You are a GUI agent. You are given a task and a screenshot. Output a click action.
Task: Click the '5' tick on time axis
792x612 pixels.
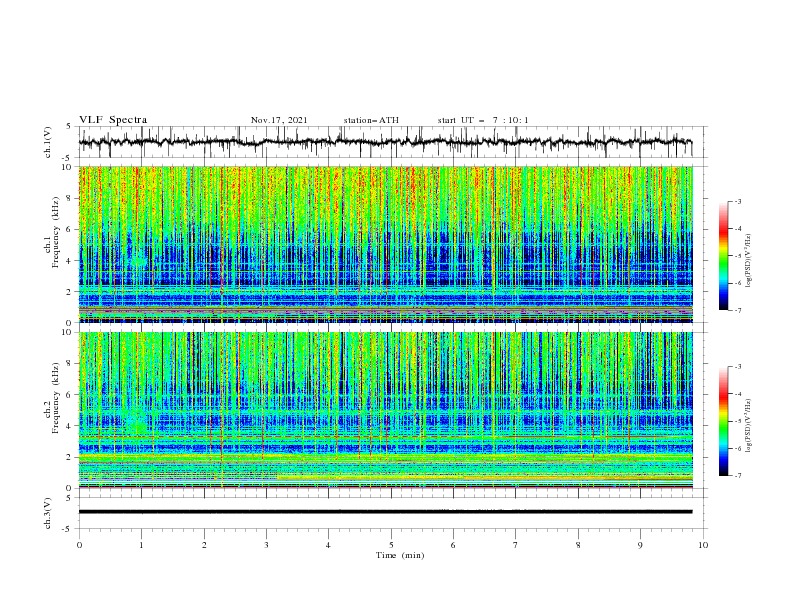coord(391,545)
